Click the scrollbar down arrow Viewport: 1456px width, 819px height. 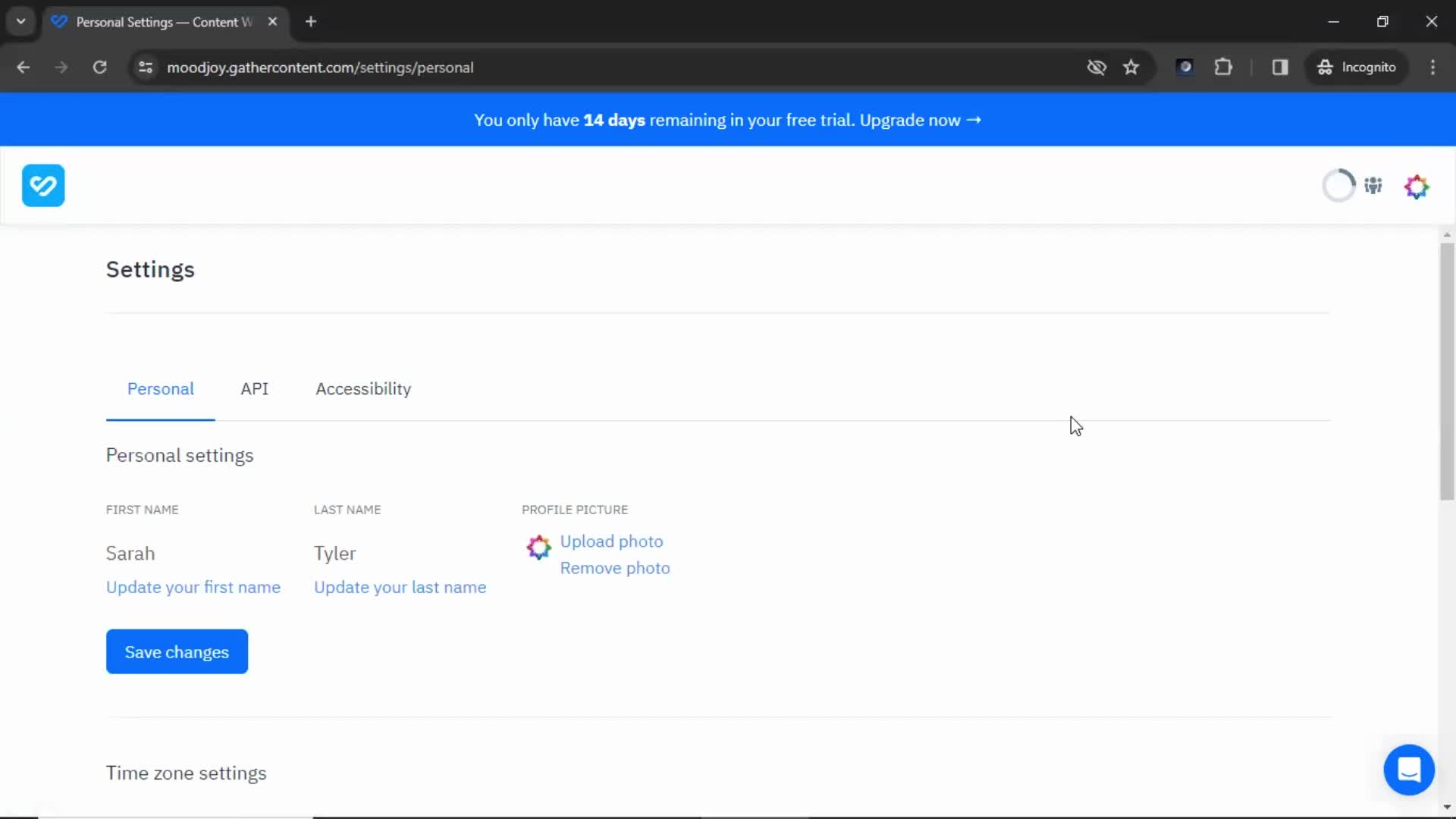(x=1447, y=807)
